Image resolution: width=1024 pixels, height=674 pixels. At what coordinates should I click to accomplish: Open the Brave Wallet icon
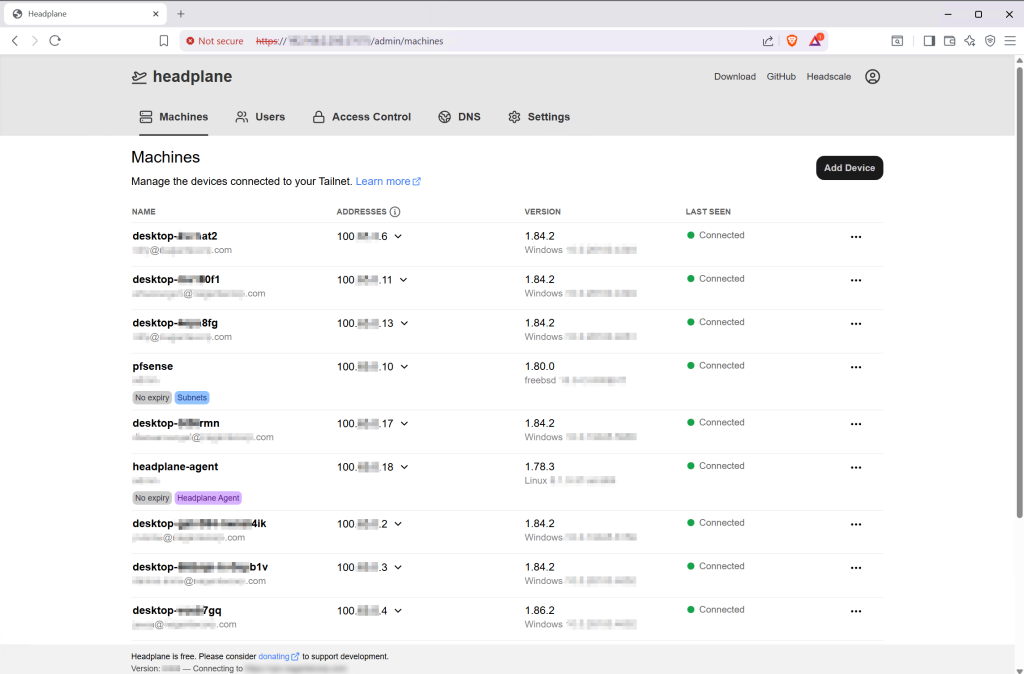point(949,40)
